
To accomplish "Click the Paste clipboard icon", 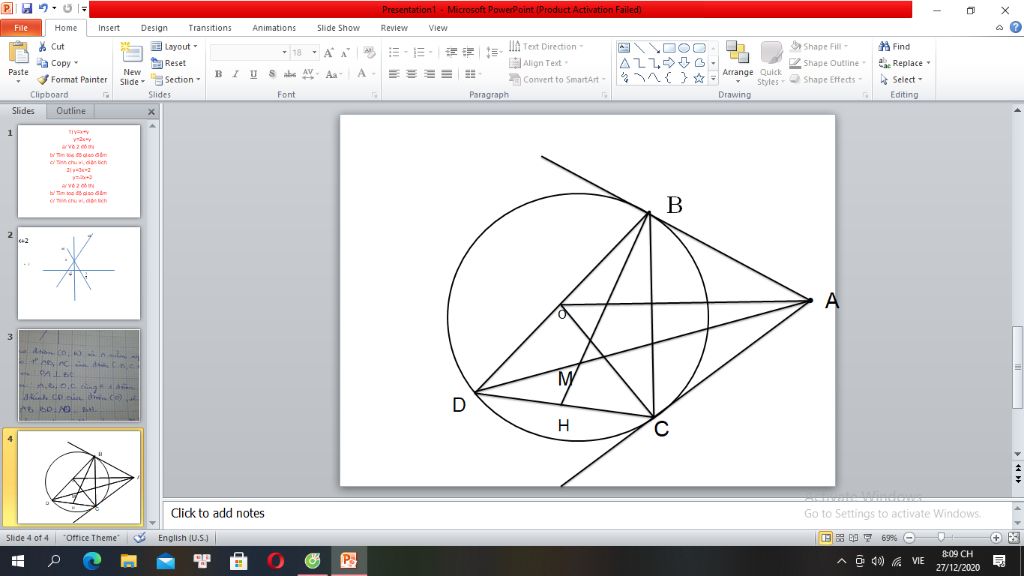I will point(18,54).
